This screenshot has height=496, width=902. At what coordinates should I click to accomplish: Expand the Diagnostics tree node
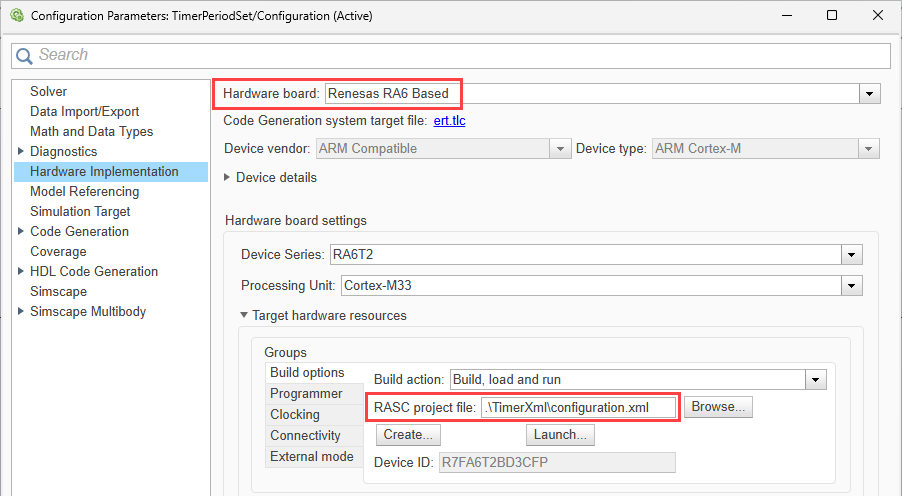coord(21,151)
